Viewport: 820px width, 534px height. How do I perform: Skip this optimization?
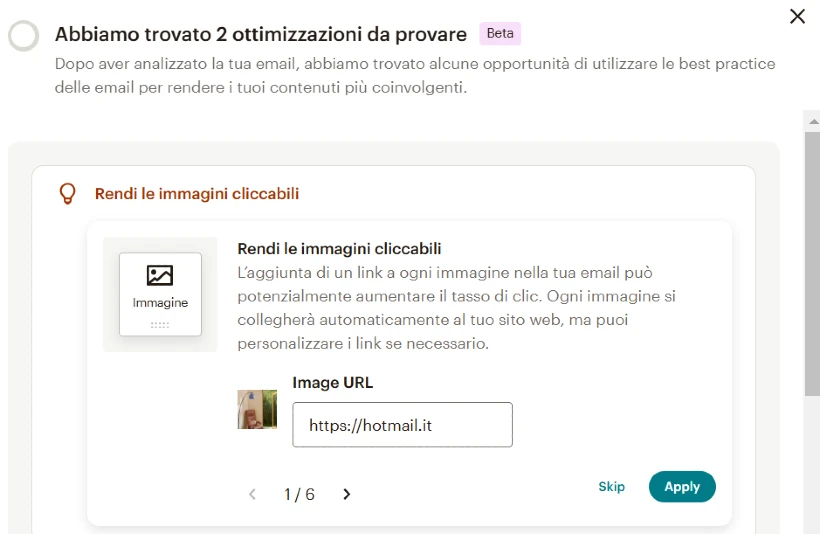611,486
